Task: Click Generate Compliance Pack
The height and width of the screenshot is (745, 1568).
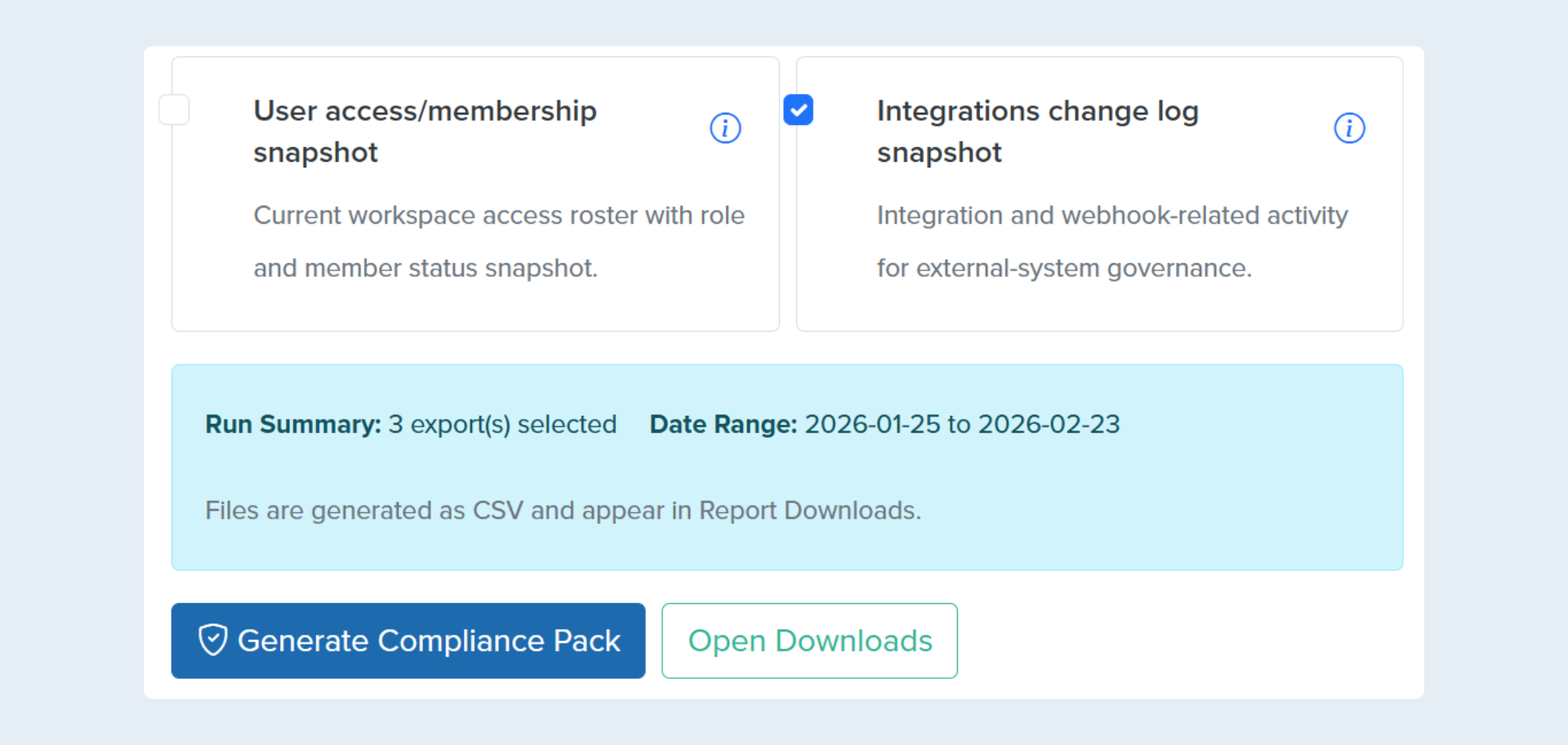Action: point(408,640)
